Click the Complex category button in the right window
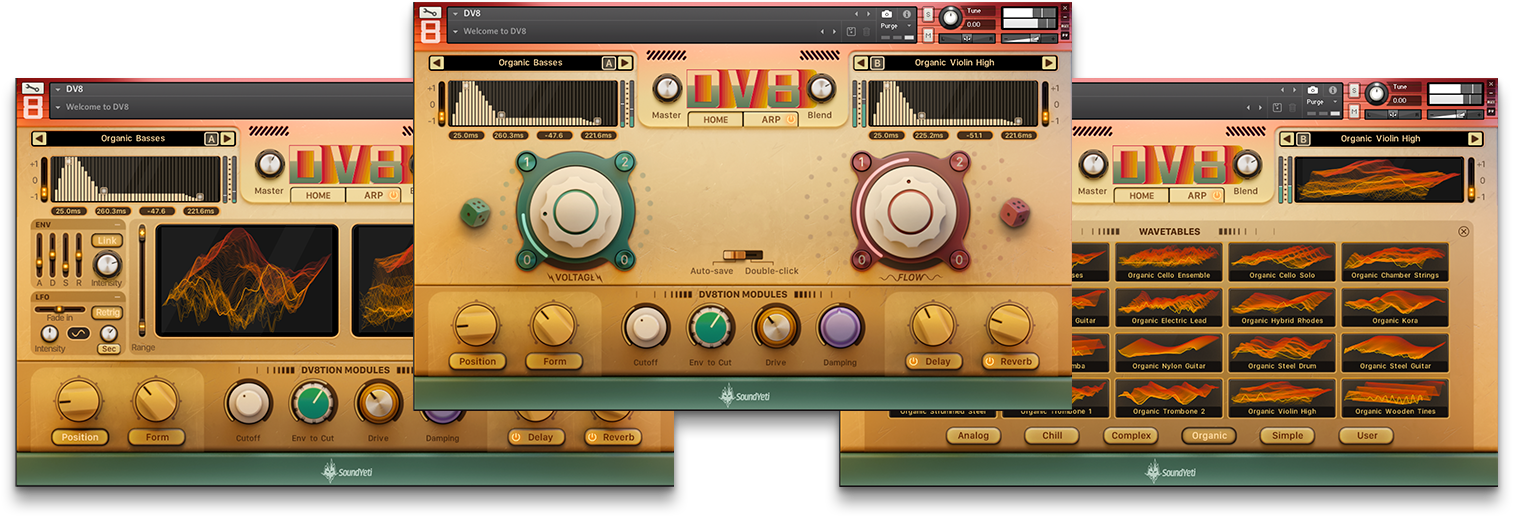 coord(1131,436)
